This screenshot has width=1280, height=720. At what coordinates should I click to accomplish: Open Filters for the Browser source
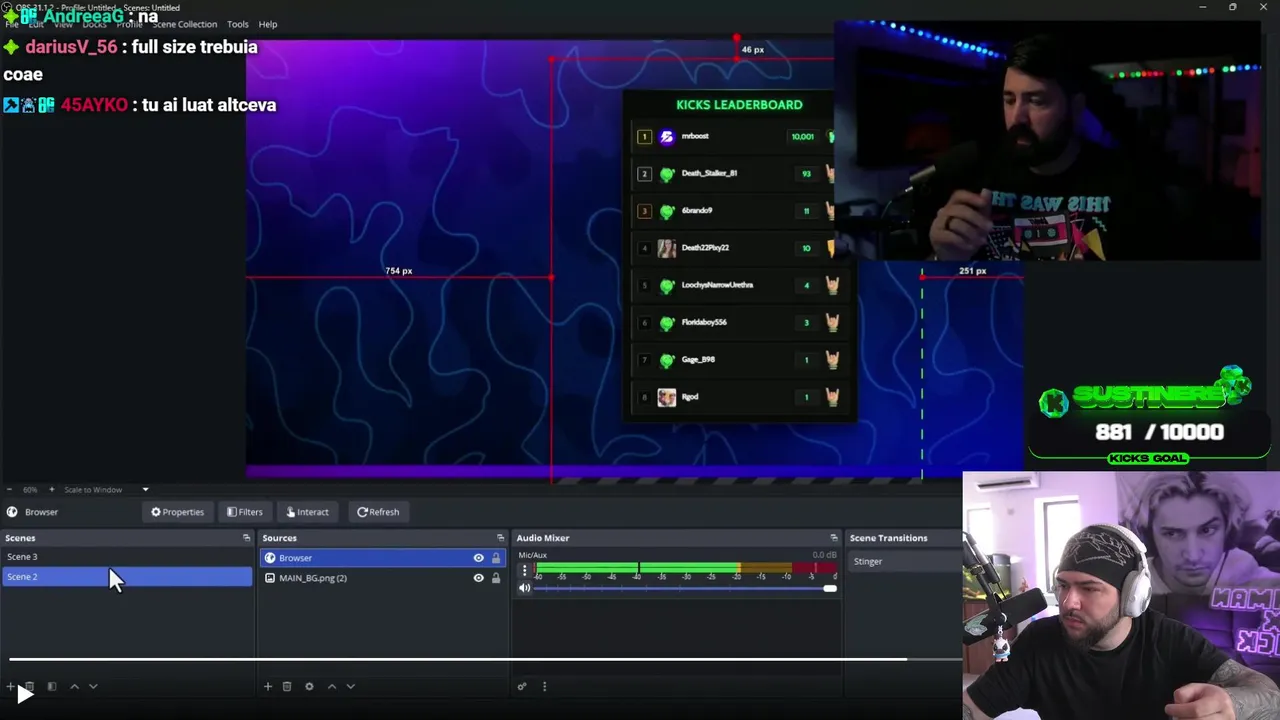click(x=244, y=512)
